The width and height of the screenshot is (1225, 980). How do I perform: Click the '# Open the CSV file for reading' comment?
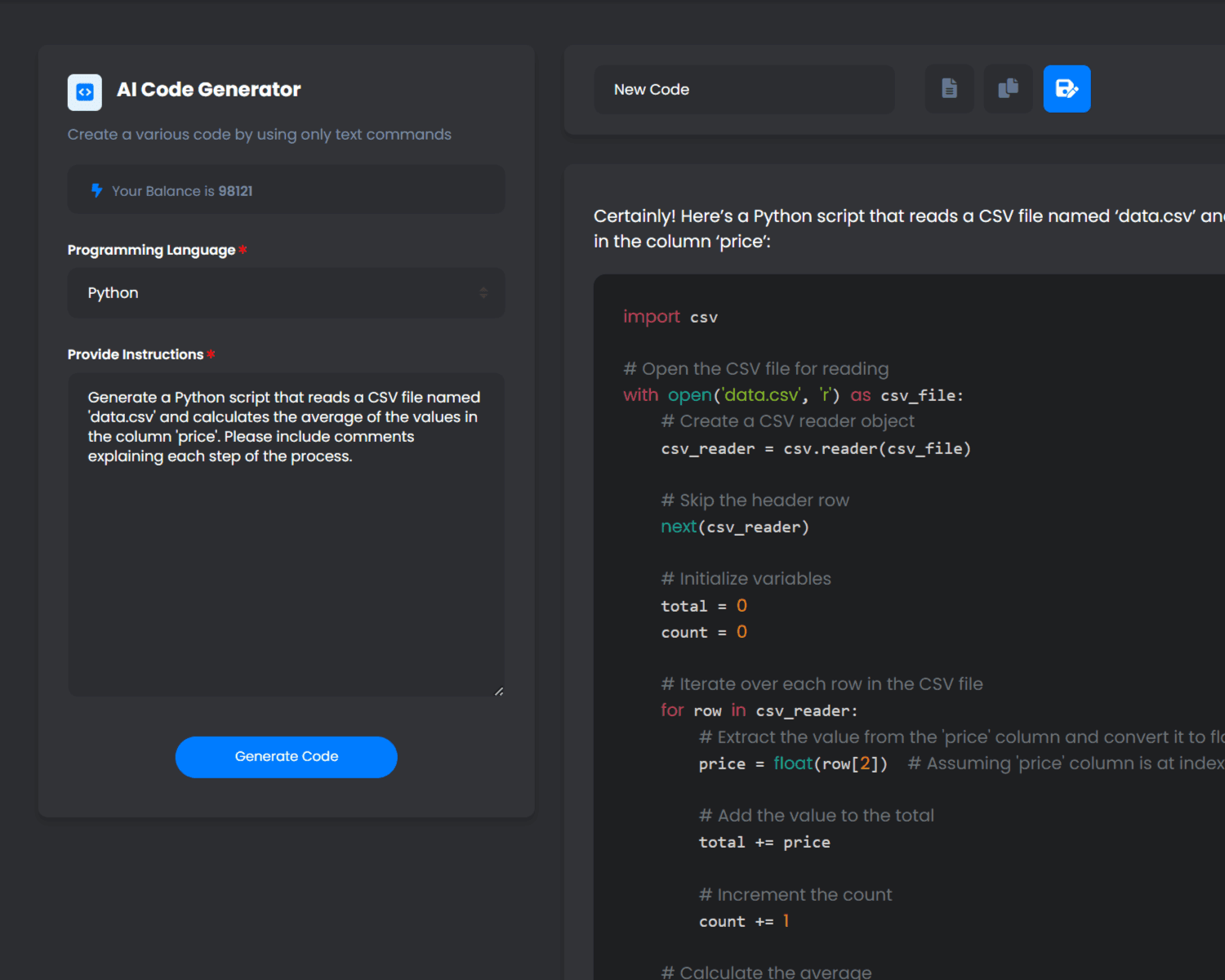[x=756, y=369]
